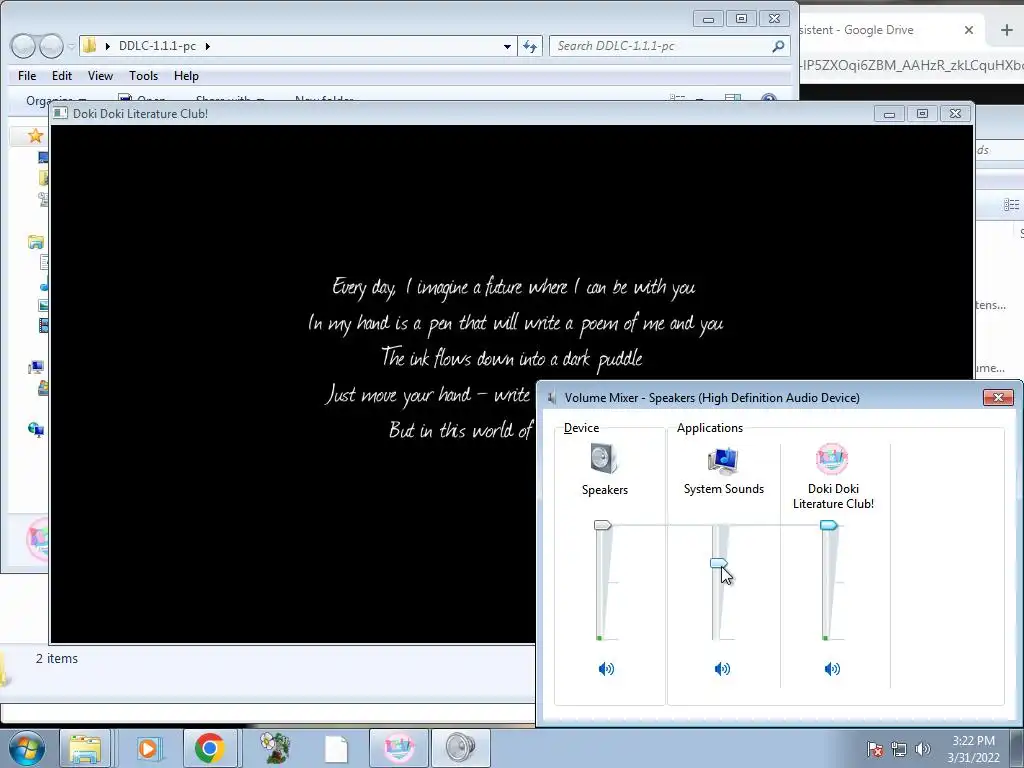Click the volume speaker tray icon
The height and width of the screenshot is (768, 1024).
922,749
